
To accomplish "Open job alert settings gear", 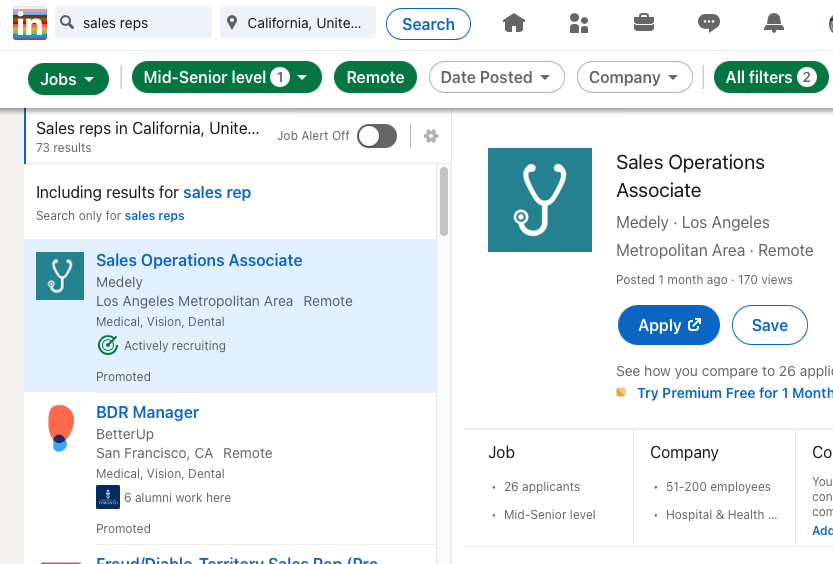I will coord(431,136).
